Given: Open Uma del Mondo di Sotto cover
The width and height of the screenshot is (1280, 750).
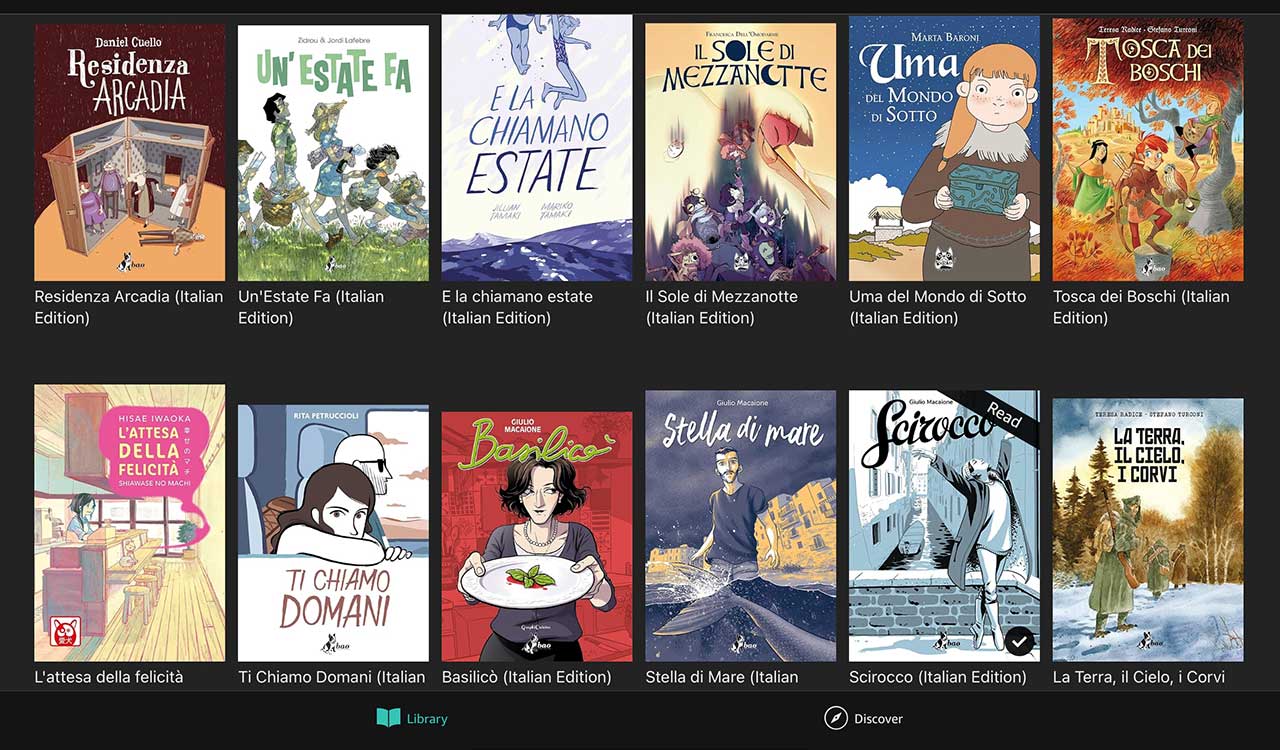Looking at the screenshot, I should point(944,148).
